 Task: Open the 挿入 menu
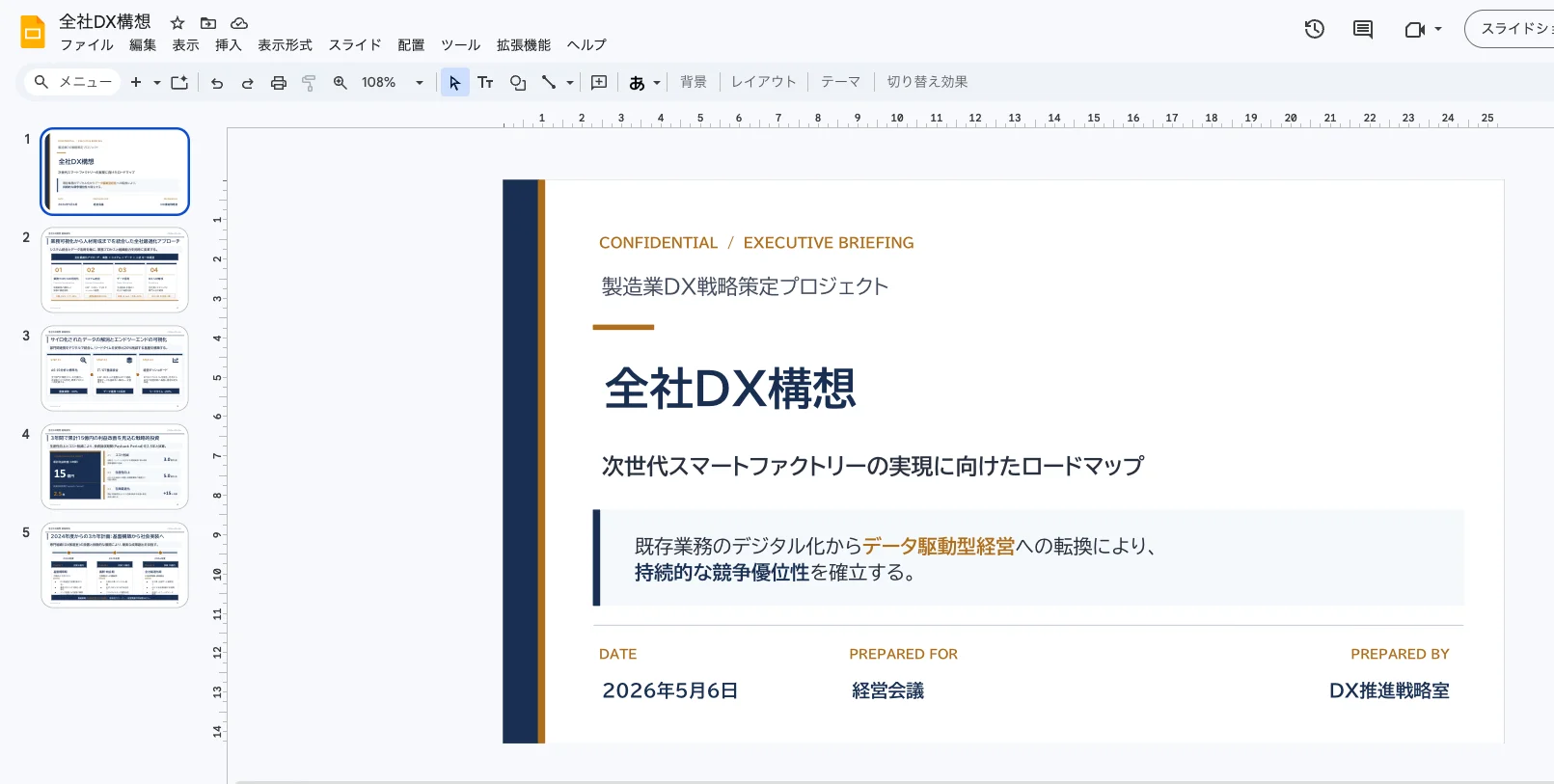click(x=228, y=44)
